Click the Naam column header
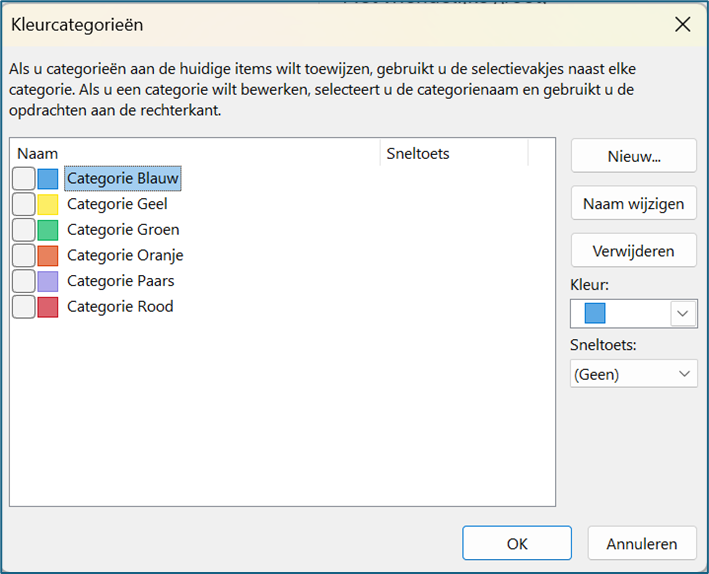This screenshot has height=574, width=709. 195,153
